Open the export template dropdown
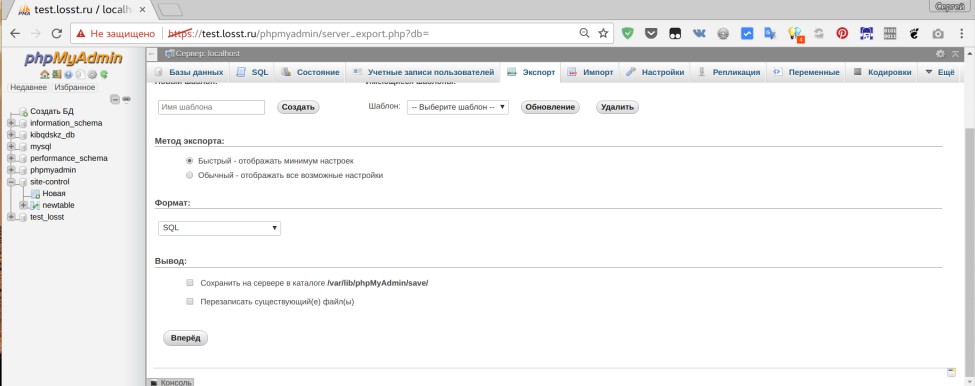 coord(458,107)
